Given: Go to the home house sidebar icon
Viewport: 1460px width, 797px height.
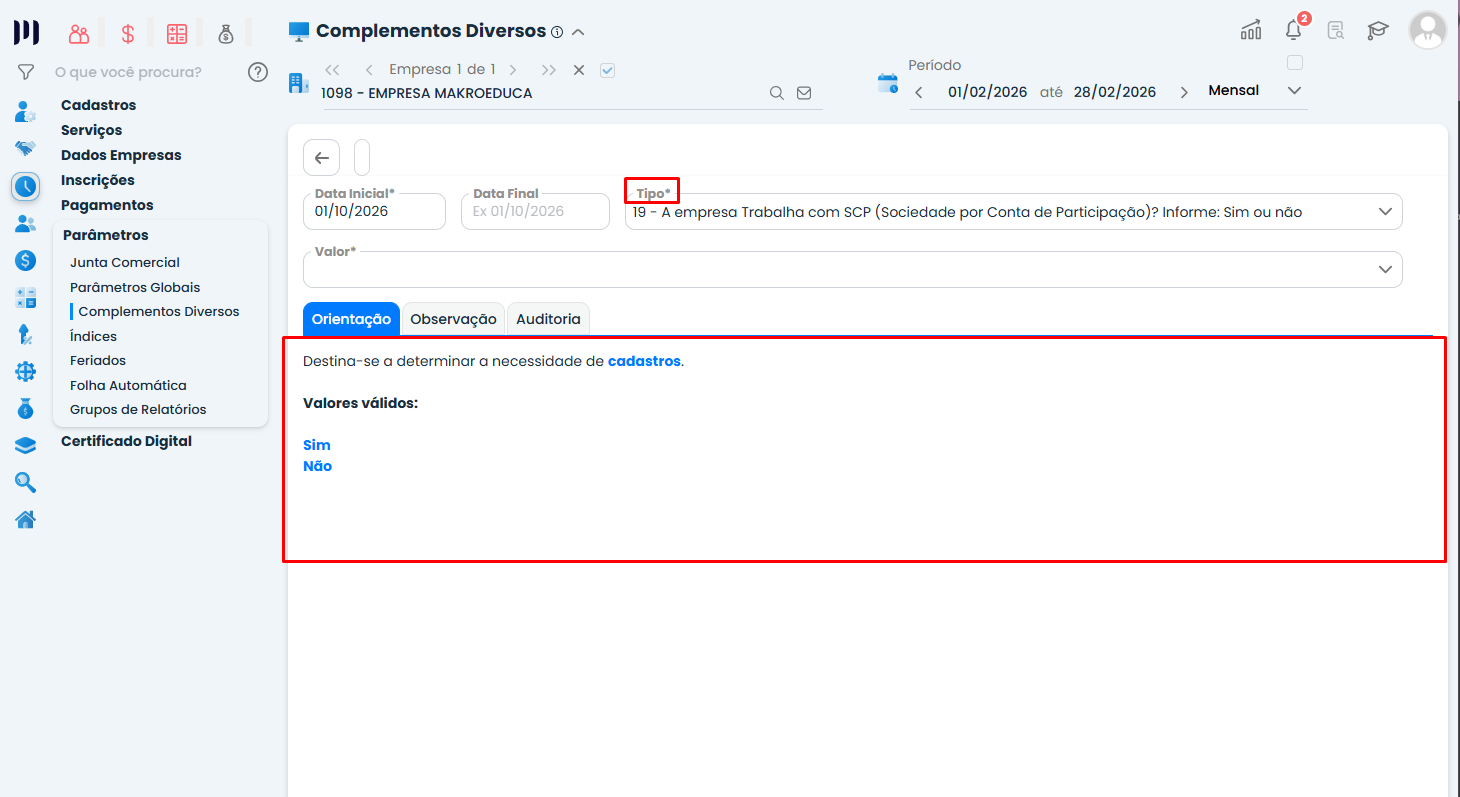Looking at the screenshot, I should tap(25, 519).
